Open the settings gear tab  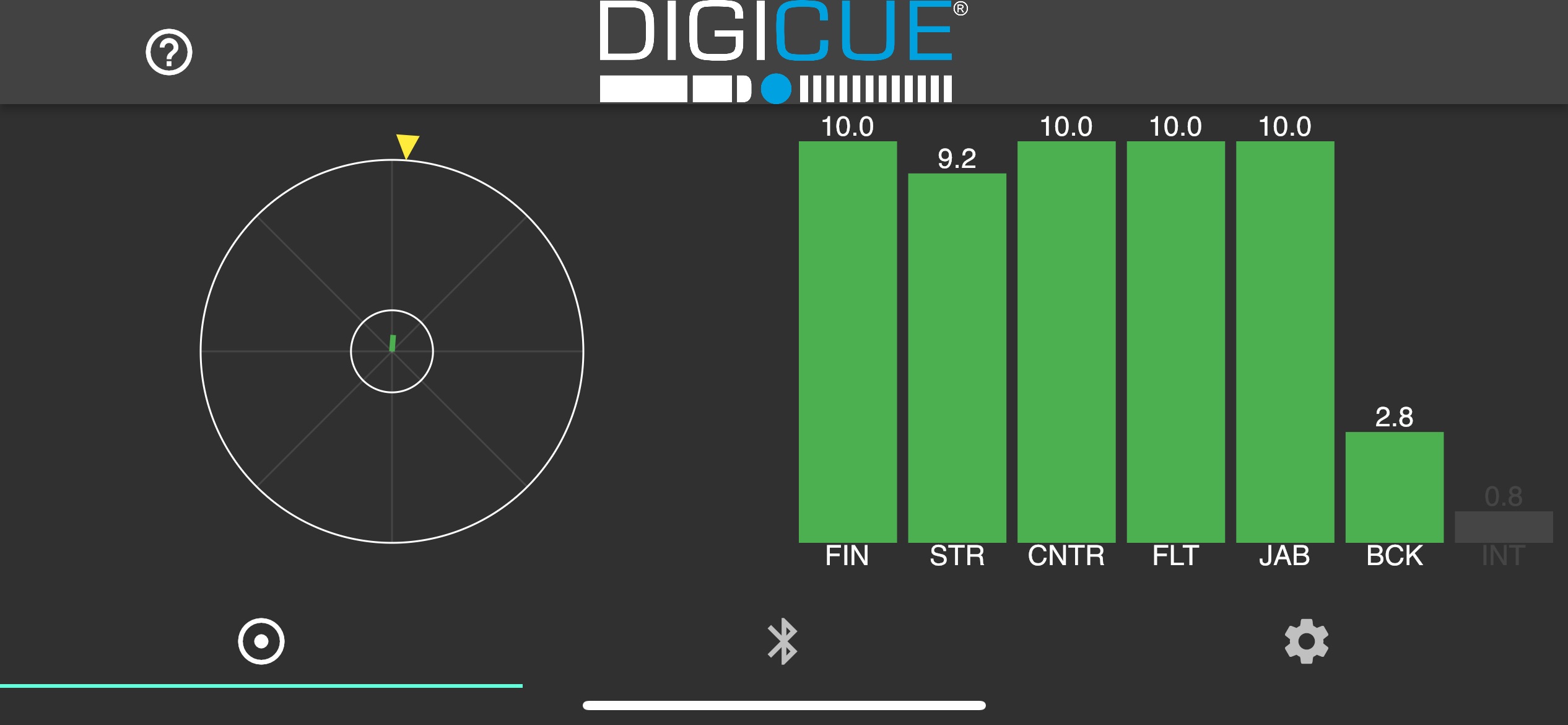click(1306, 641)
